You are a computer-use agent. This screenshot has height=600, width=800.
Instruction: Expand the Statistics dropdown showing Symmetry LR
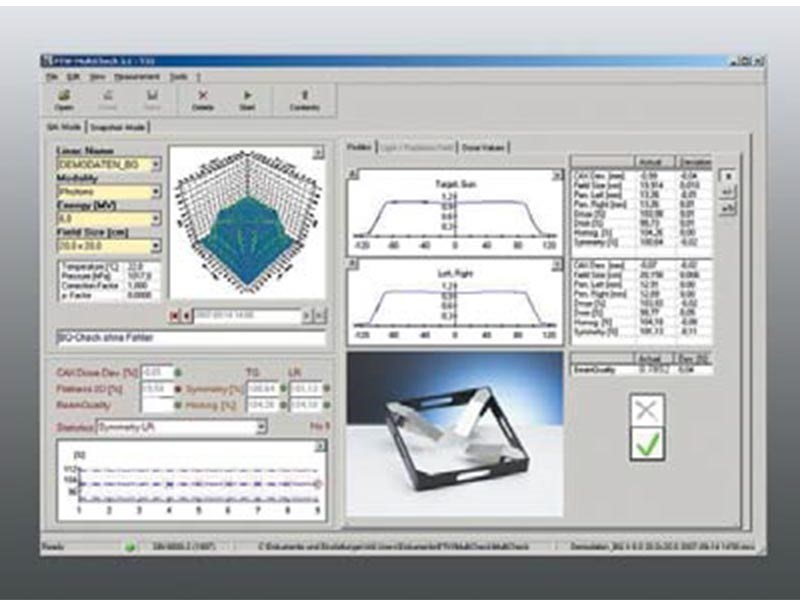pyautogui.click(x=261, y=427)
